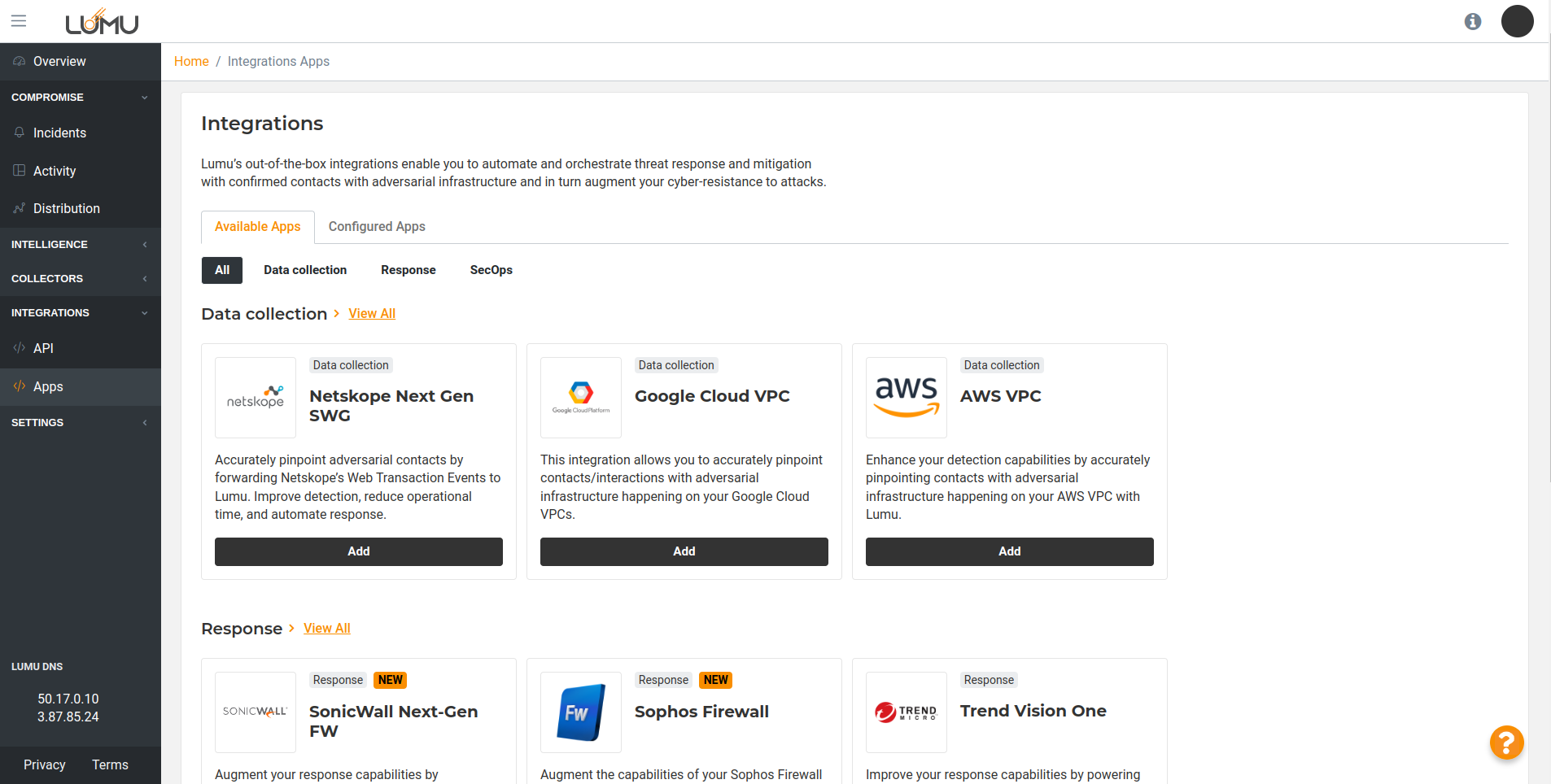The height and width of the screenshot is (784, 1551).
Task: Click the Netskope logo thumbnail
Action: click(x=256, y=398)
